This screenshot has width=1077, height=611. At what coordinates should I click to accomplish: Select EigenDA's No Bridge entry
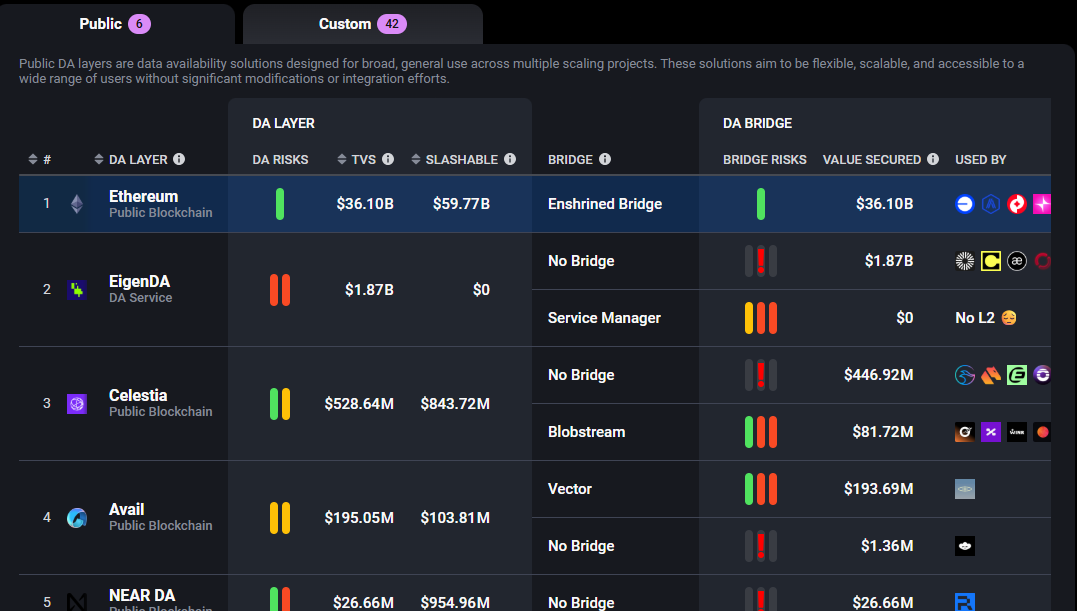[581, 261]
